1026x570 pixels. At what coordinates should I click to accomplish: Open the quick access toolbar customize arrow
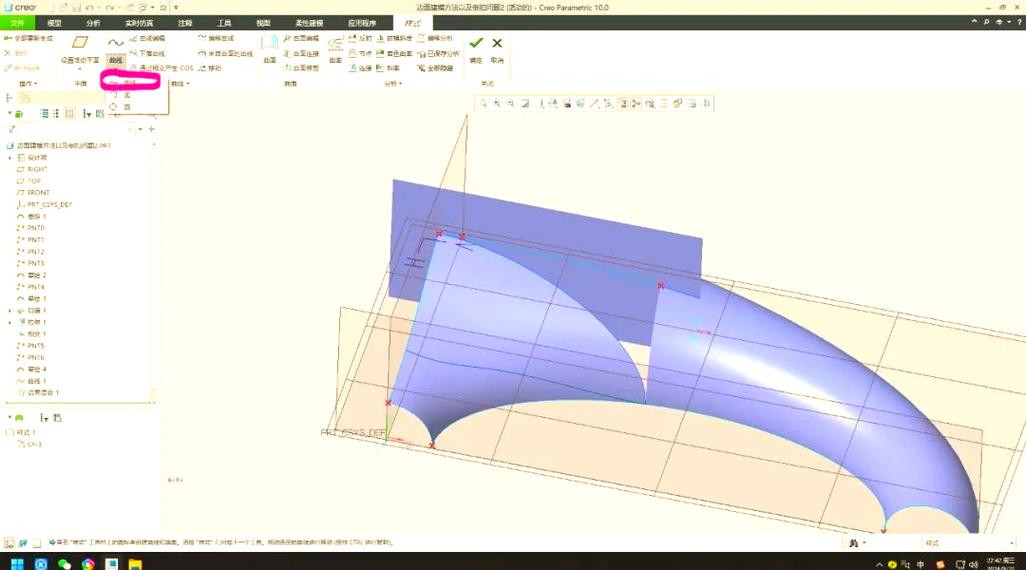pos(176,7)
